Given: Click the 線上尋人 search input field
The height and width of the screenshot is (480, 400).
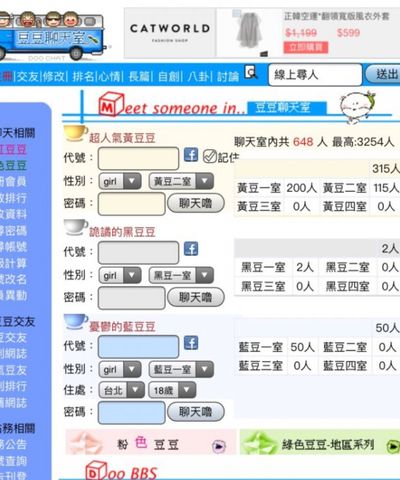Looking at the screenshot, I should pyautogui.click(x=315, y=75).
